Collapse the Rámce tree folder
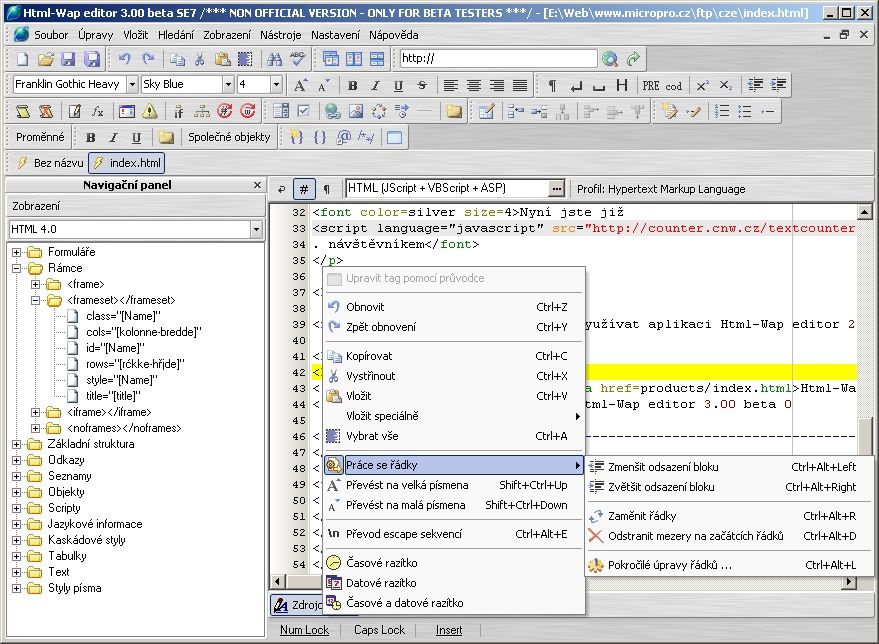Viewport: 879px width, 644px height. click(x=17, y=268)
